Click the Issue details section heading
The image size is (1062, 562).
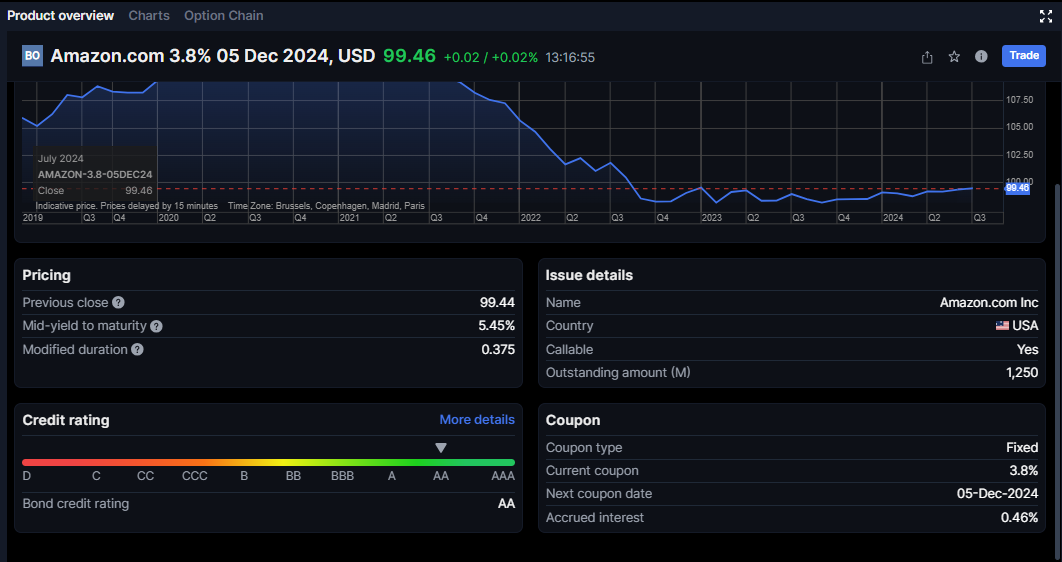(589, 275)
